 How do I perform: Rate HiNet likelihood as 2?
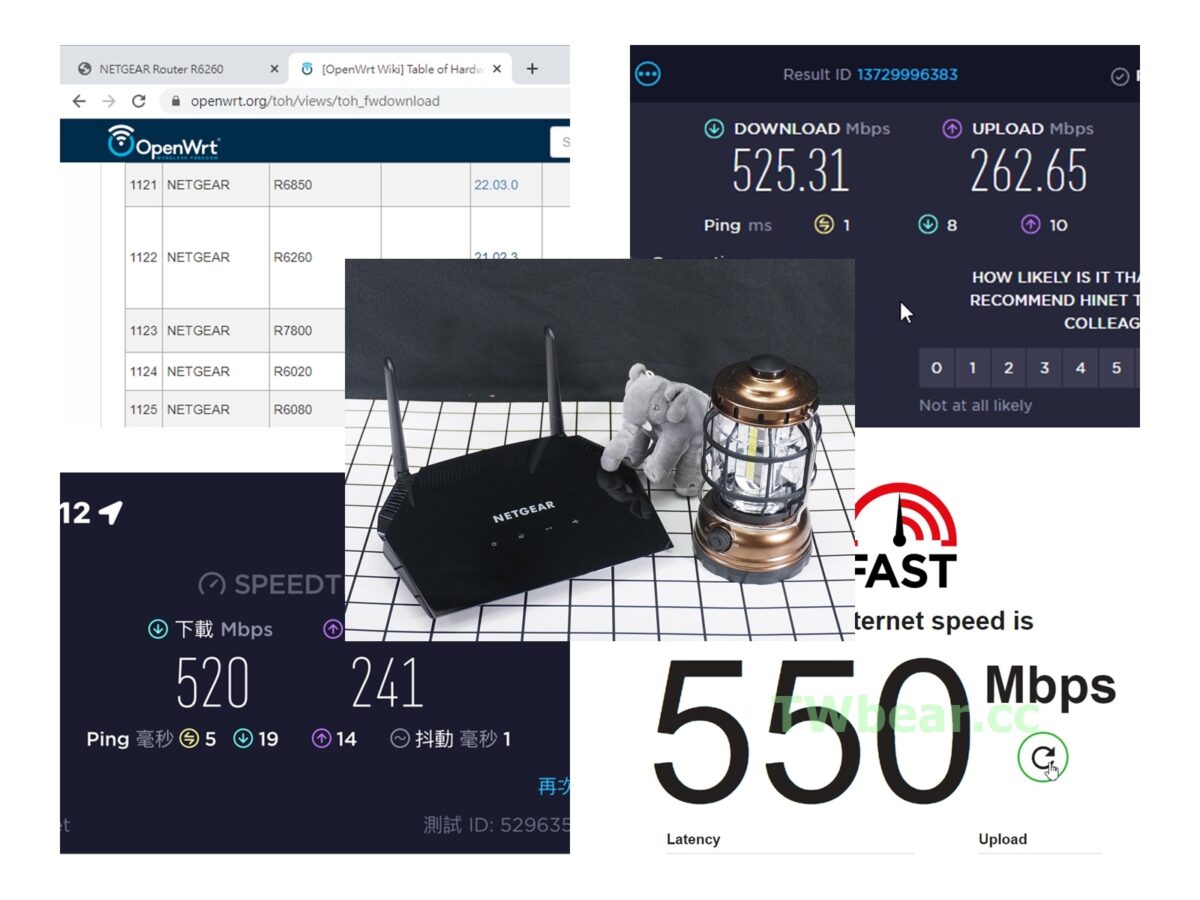point(1008,368)
